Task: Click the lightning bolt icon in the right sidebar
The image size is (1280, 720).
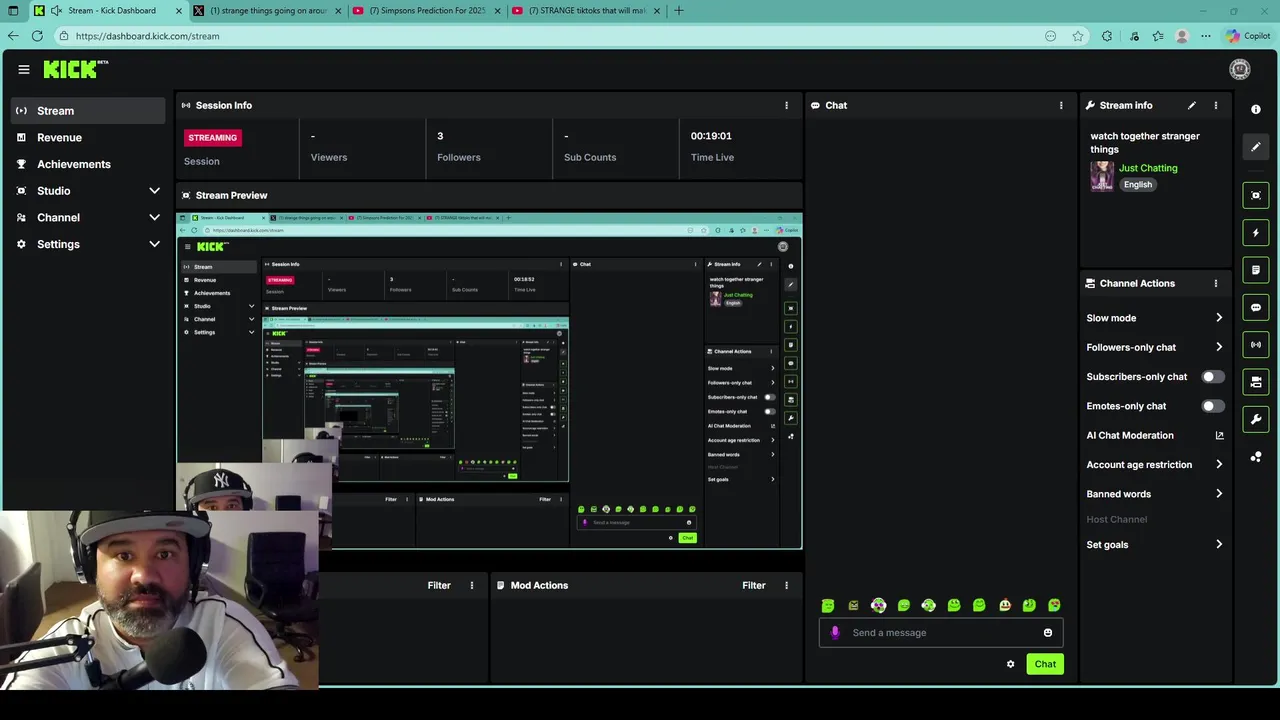Action: pos(1256,233)
